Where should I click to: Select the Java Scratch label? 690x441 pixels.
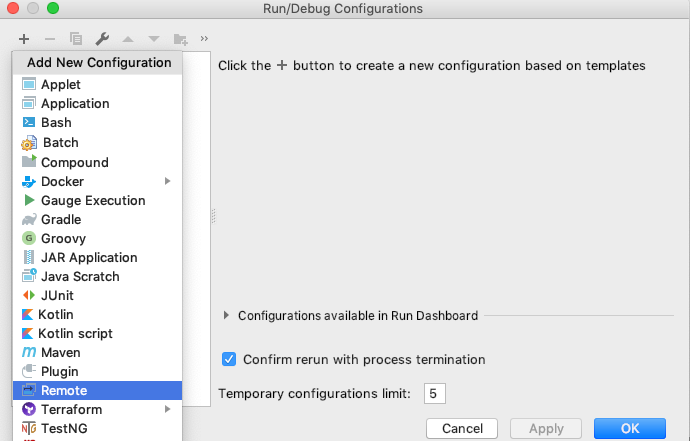point(81,276)
